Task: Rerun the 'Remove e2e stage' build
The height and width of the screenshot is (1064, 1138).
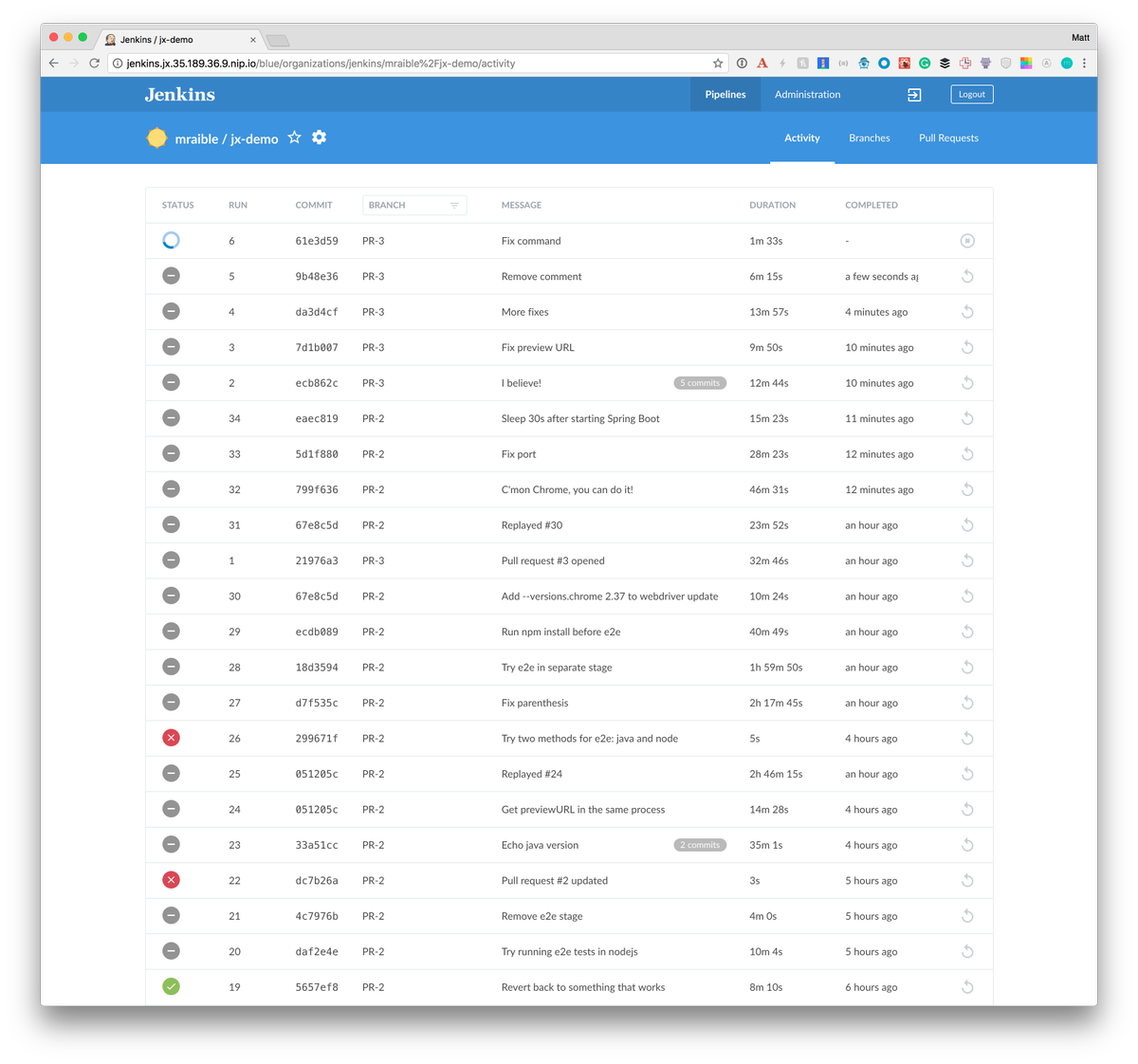Action: coord(967,916)
